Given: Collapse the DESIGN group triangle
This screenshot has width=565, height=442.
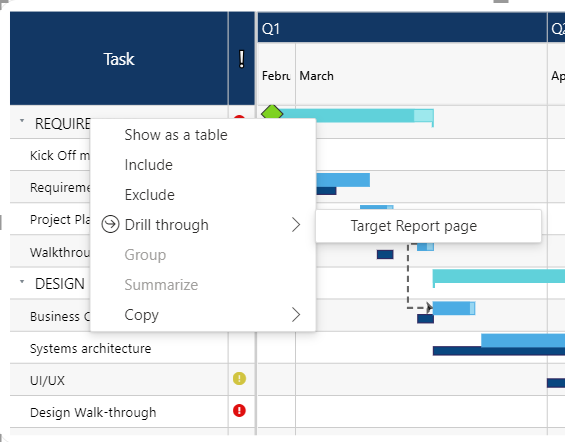Looking at the screenshot, I should pyautogui.click(x=22, y=281).
